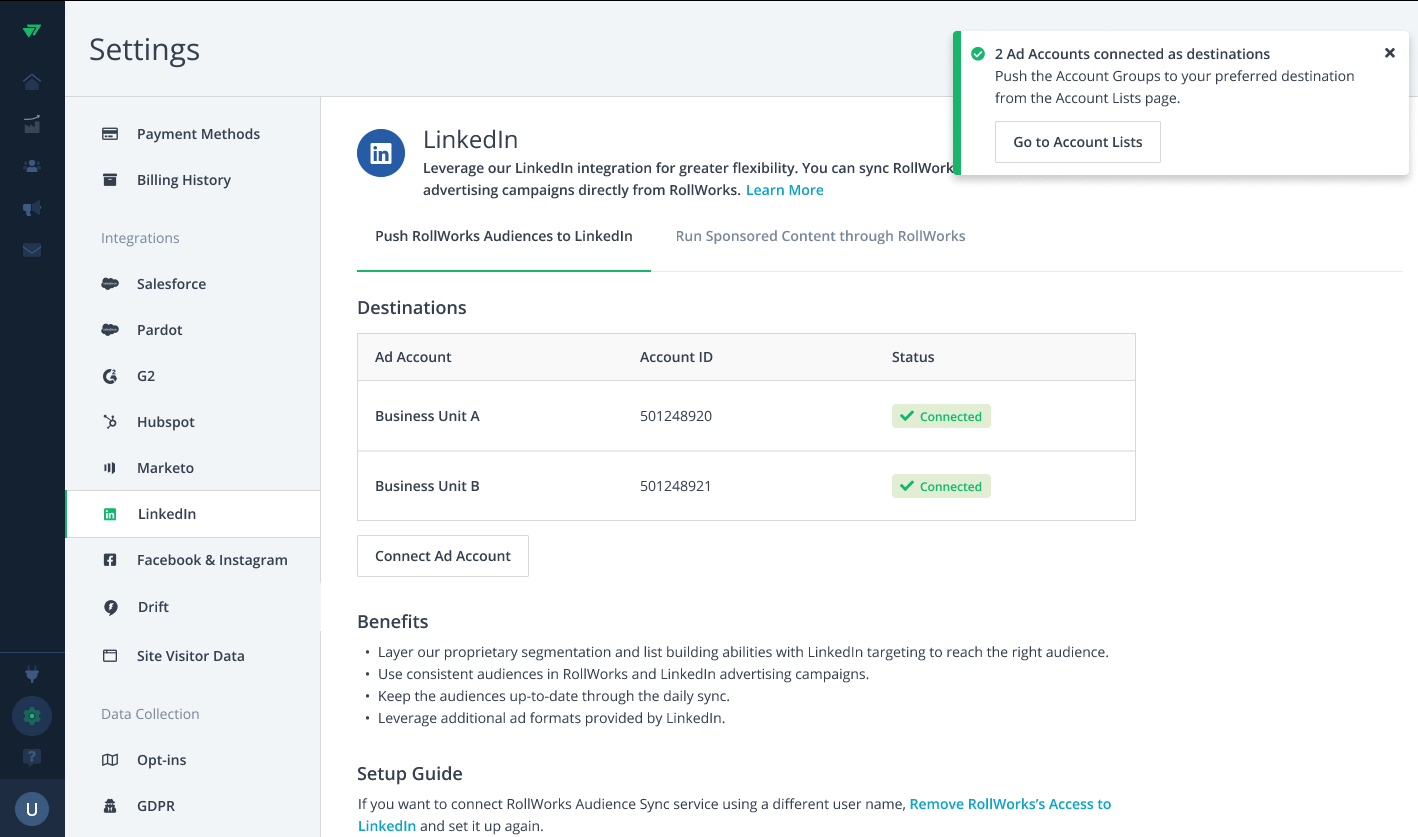Click the Billing History archive icon
Screen dimensions: 1418x837
tap(110, 180)
